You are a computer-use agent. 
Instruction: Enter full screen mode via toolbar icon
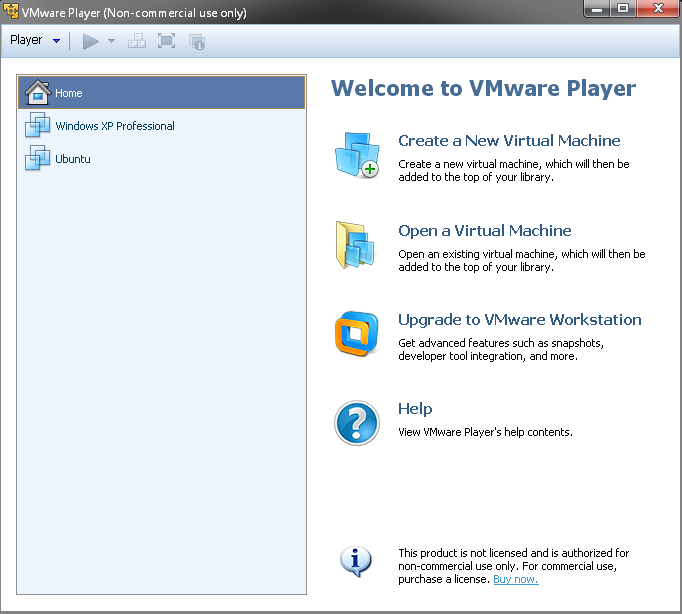click(167, 41)
